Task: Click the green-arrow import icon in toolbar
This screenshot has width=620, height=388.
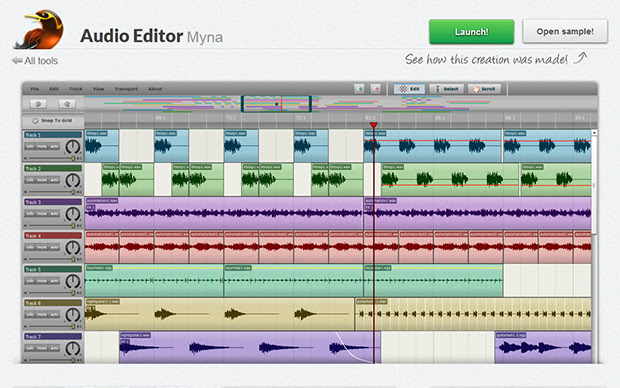Action: point(359,89)
